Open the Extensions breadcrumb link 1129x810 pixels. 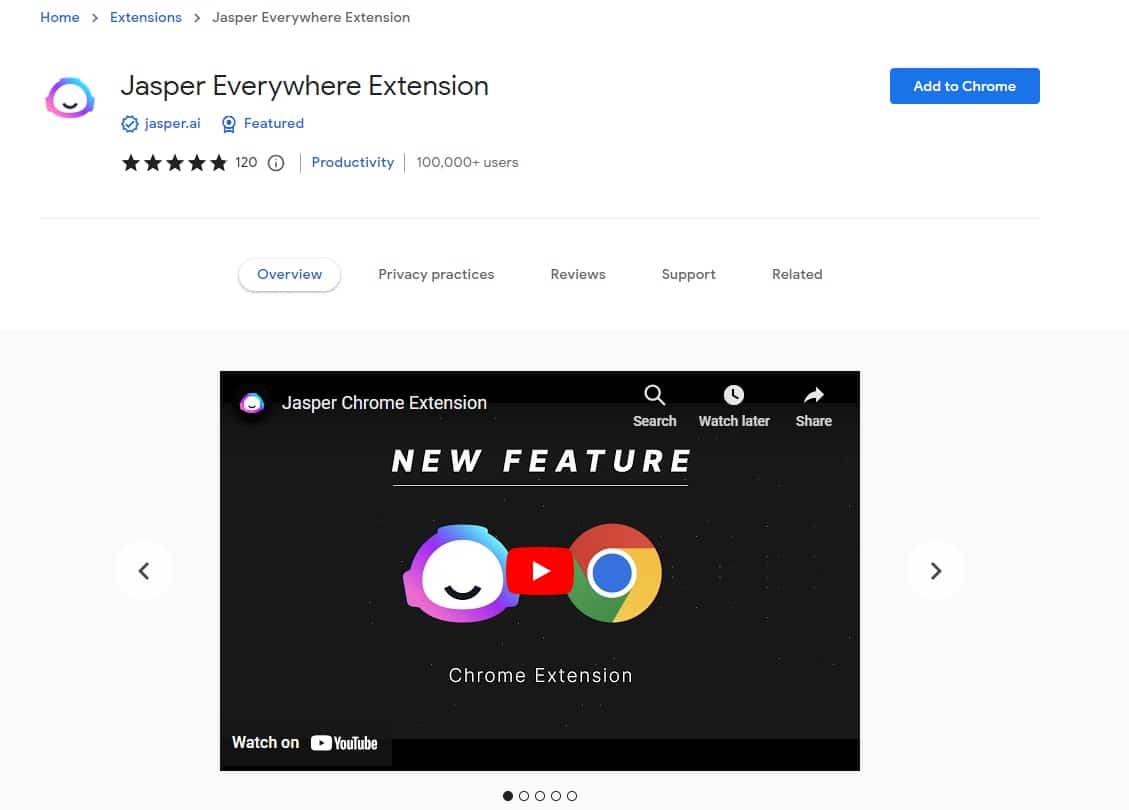(145, 17)
